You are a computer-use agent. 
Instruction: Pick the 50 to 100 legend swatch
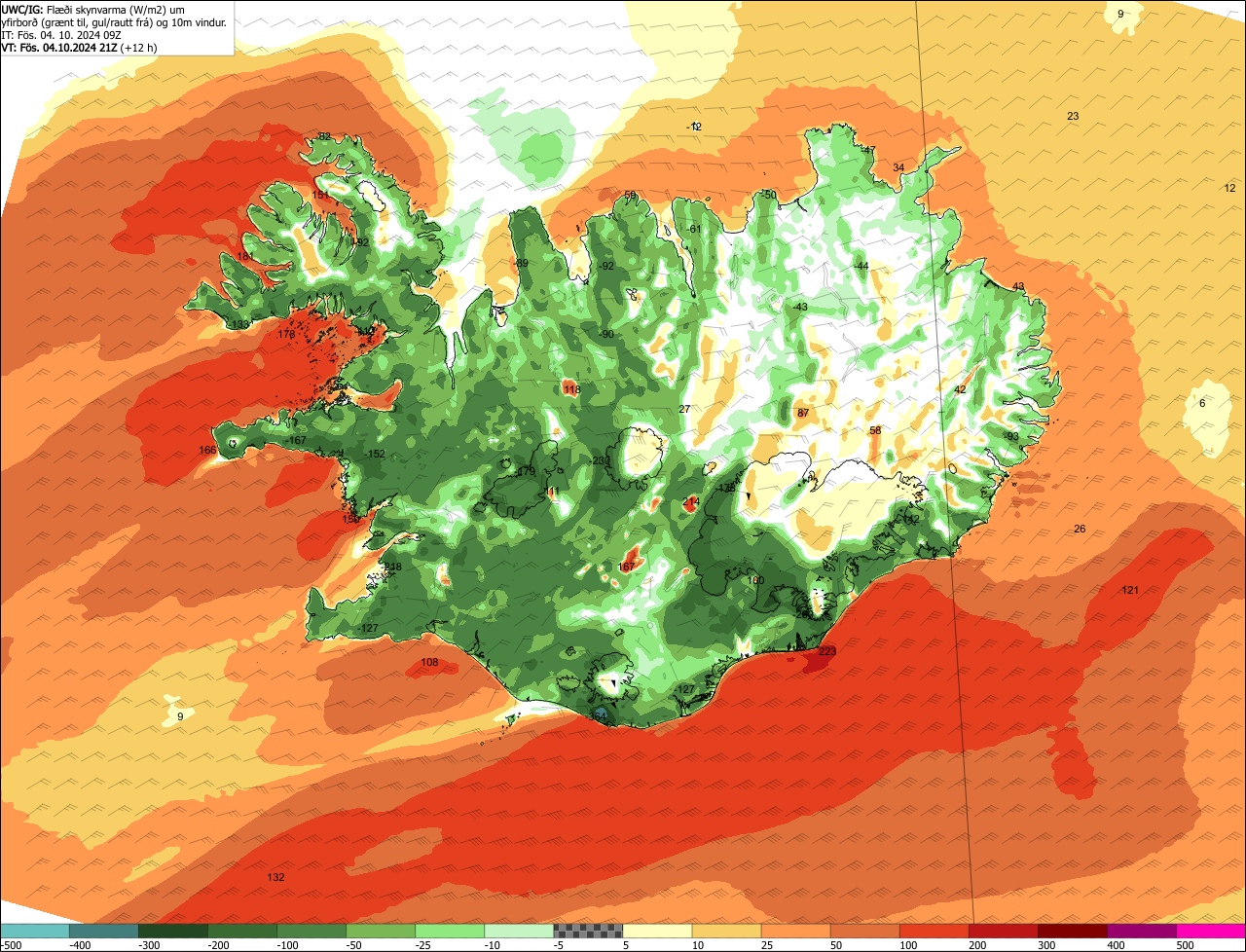click(864, 931)
